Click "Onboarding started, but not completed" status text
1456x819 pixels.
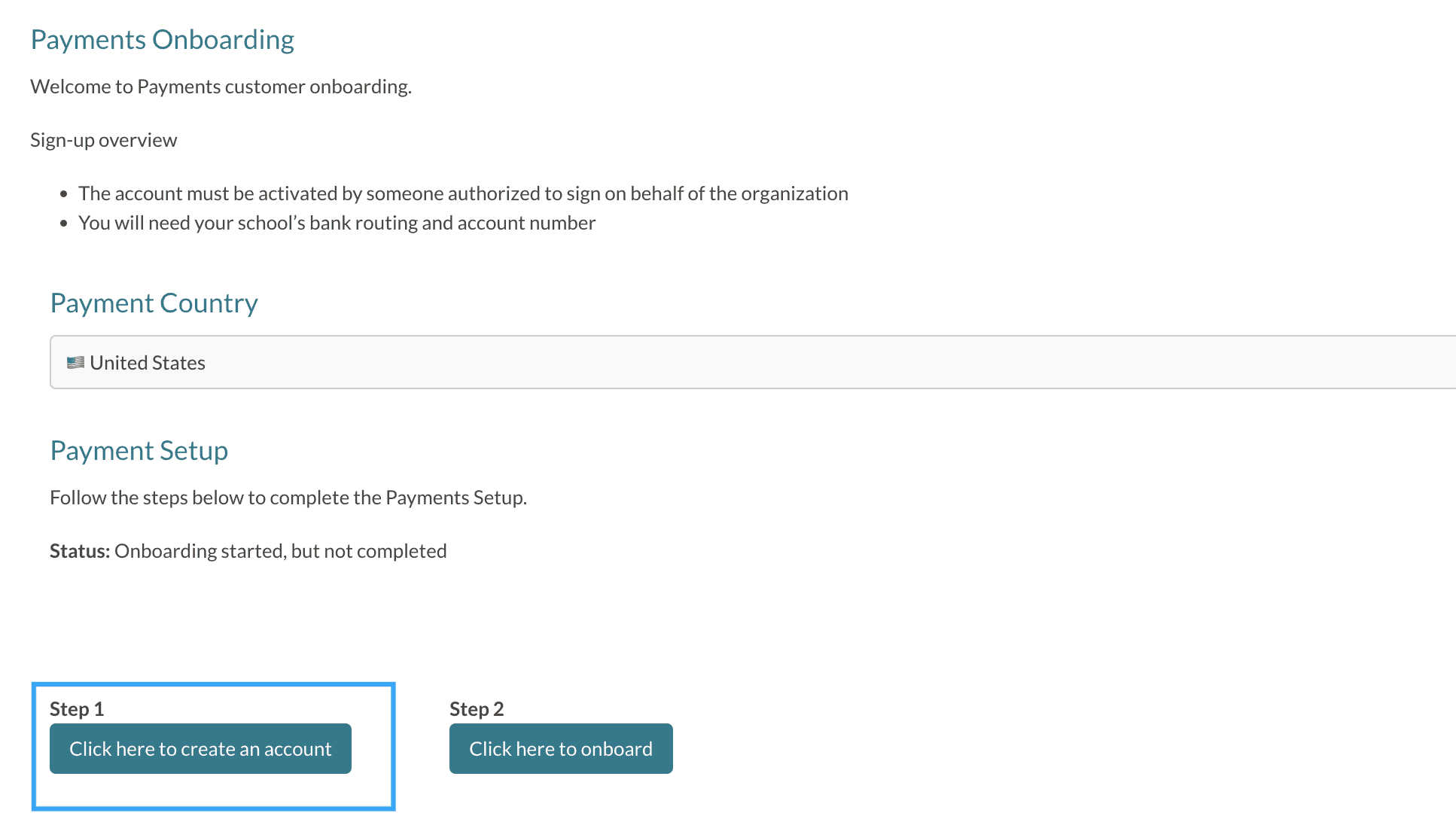(x=280, y=551)
